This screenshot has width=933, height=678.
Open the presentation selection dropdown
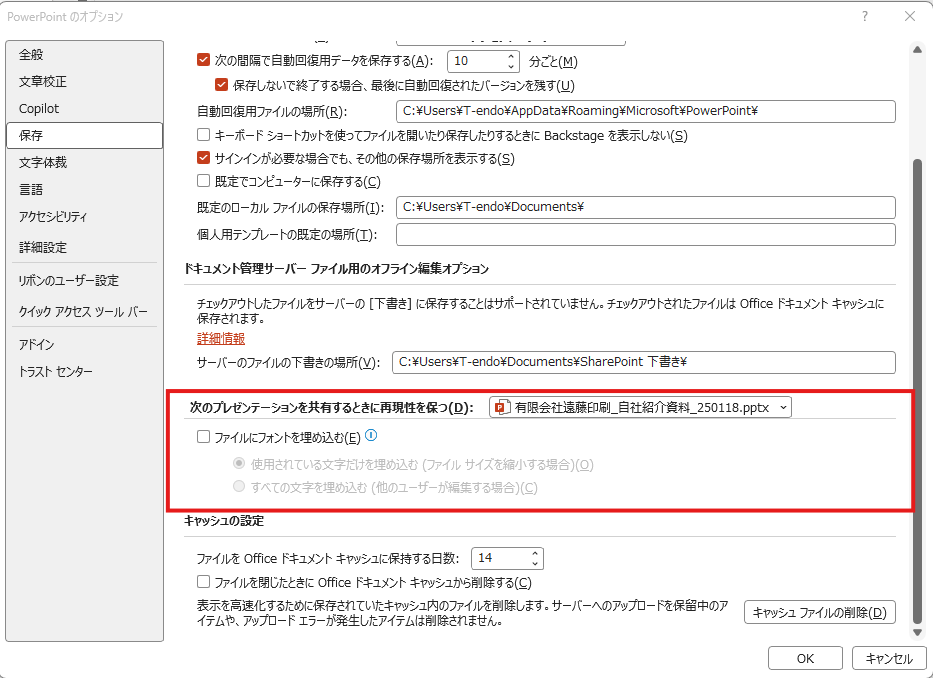pos(782,407)
